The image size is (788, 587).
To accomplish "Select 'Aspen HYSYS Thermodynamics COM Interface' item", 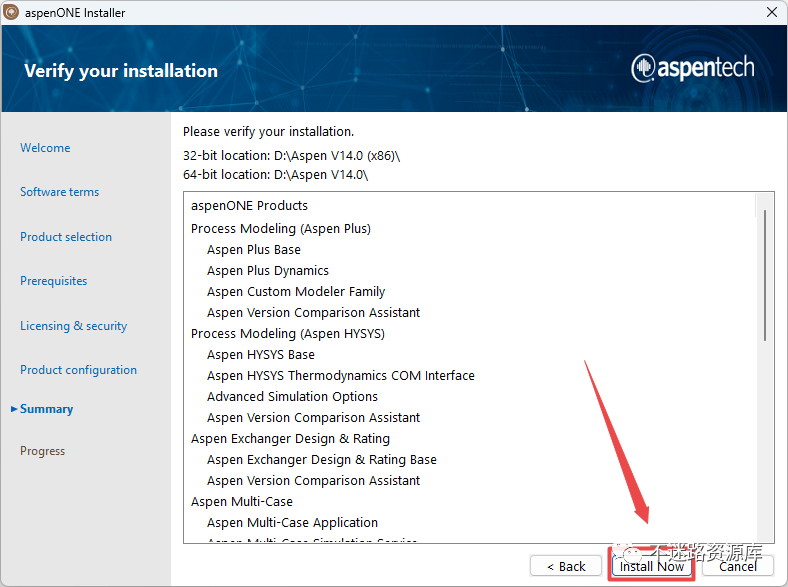I will [341, 376].
